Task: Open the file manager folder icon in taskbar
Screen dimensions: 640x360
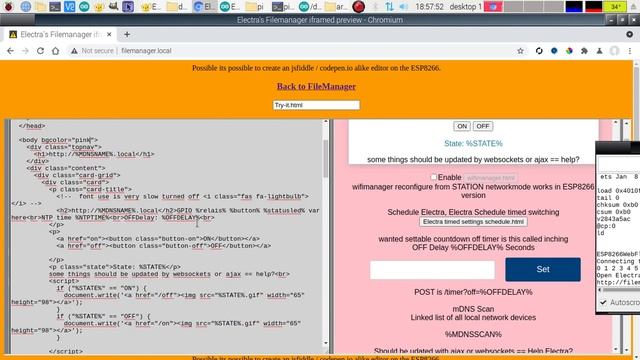Action: 40,6
